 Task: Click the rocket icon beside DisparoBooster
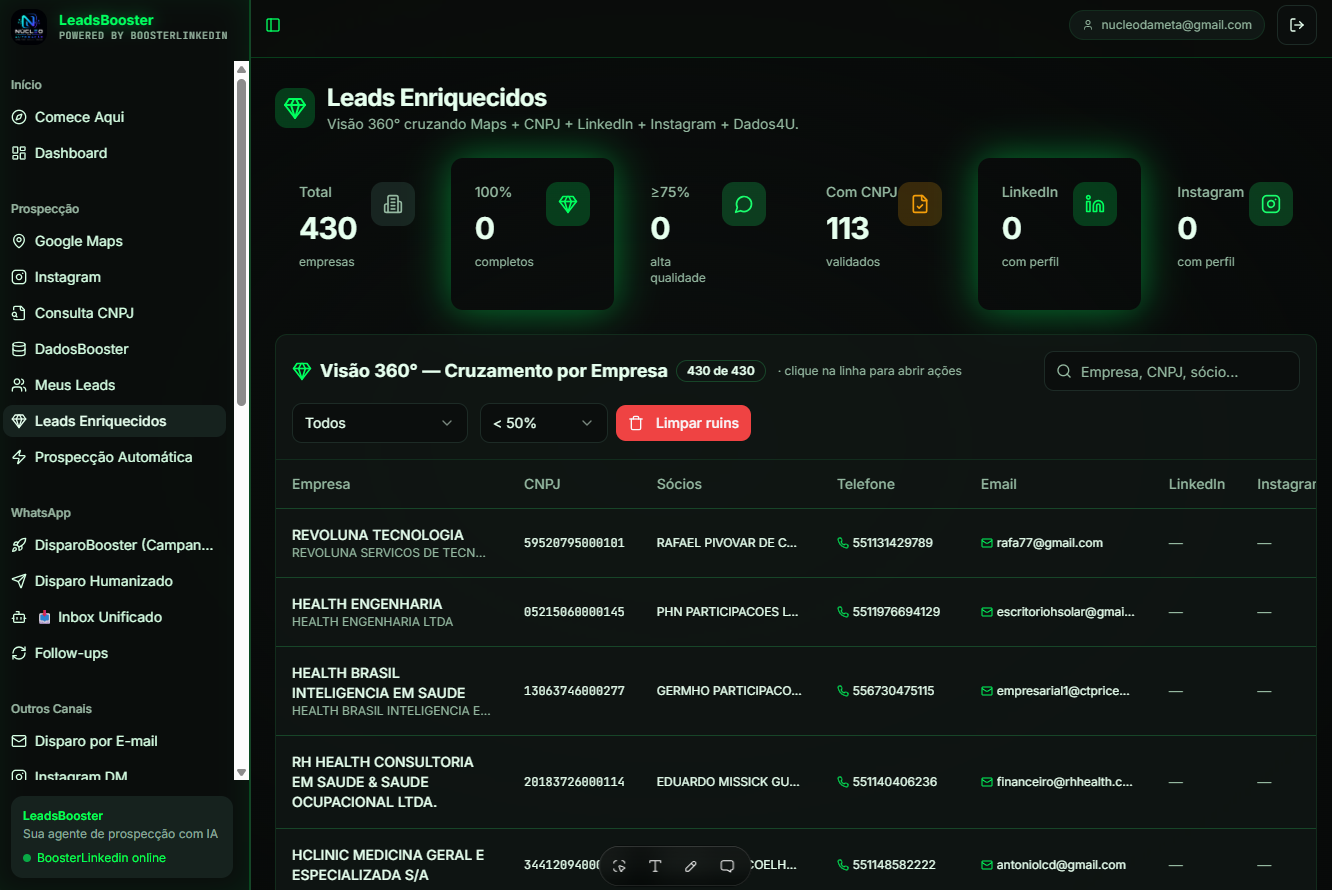(18, 545)
